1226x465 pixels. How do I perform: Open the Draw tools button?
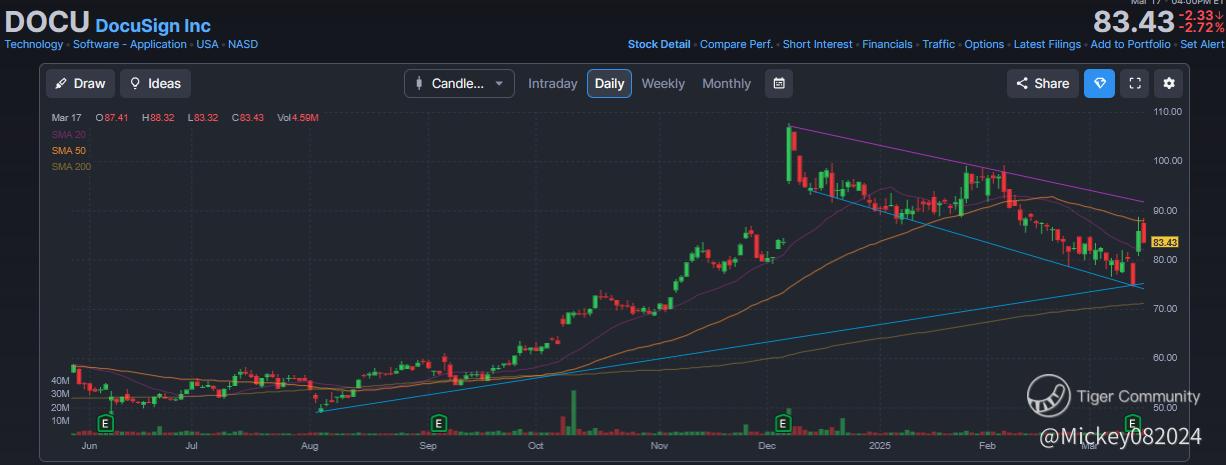[x=81, y=83]
